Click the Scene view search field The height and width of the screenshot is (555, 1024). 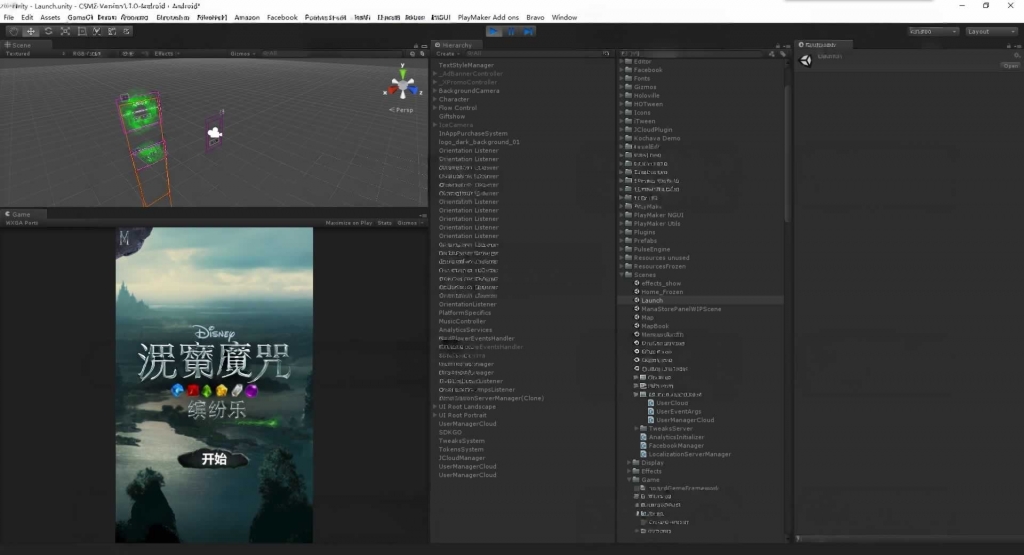pyautogui.click(x=333, y=54)
